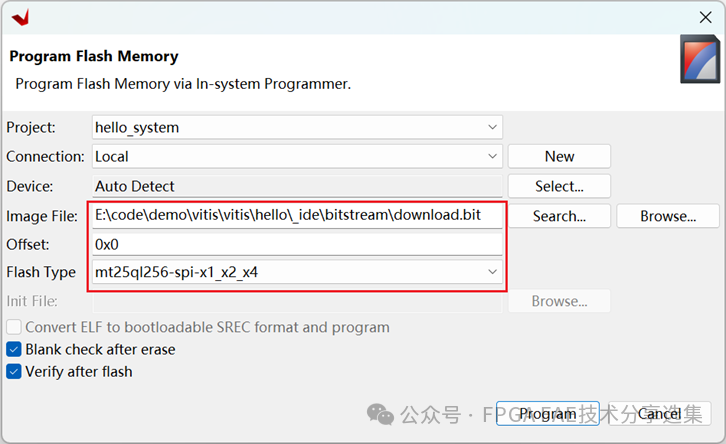Click the Vitis logo in the title bar
Screen dimensions: 726x444
click(x=20, y=17)
